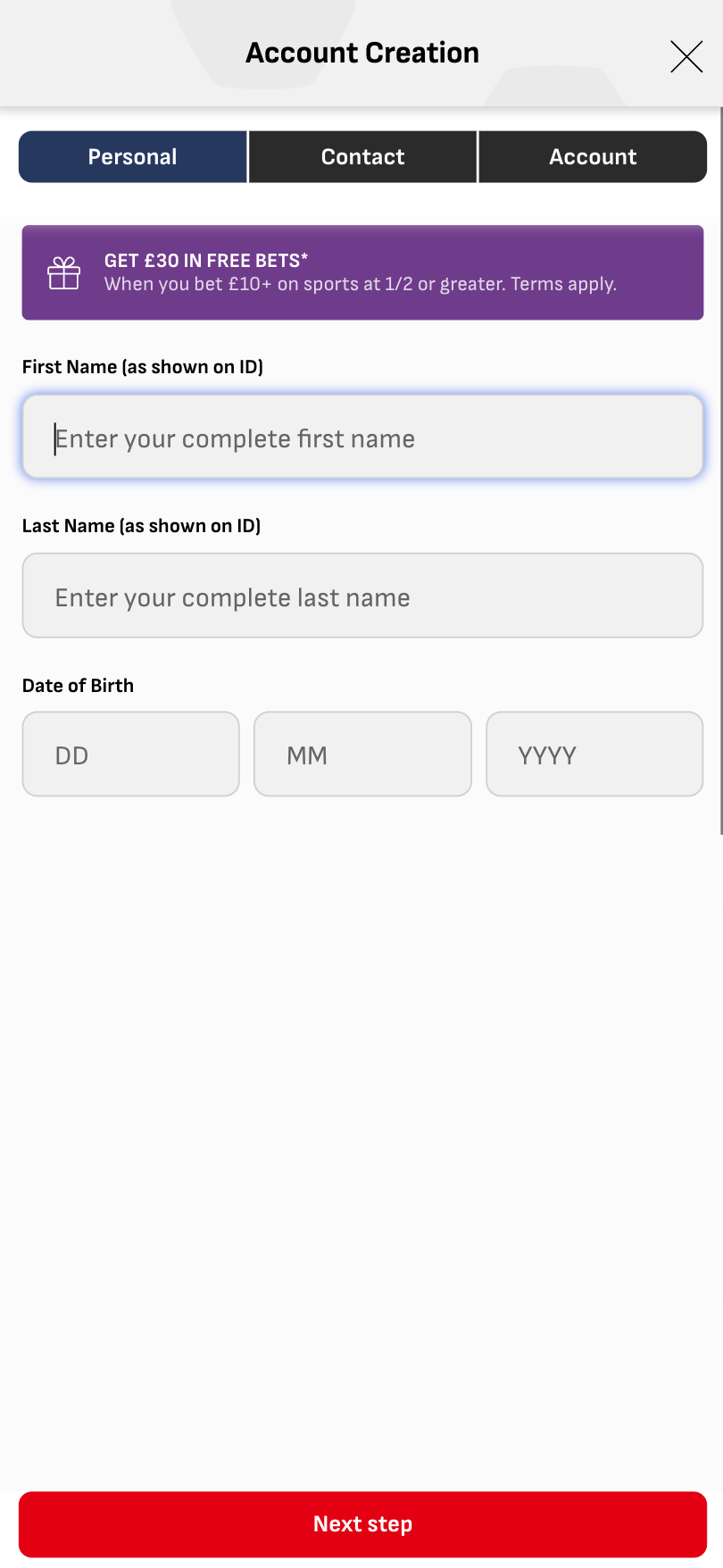
Task: Select the MM month of birth field
Action: click(362, 755)
